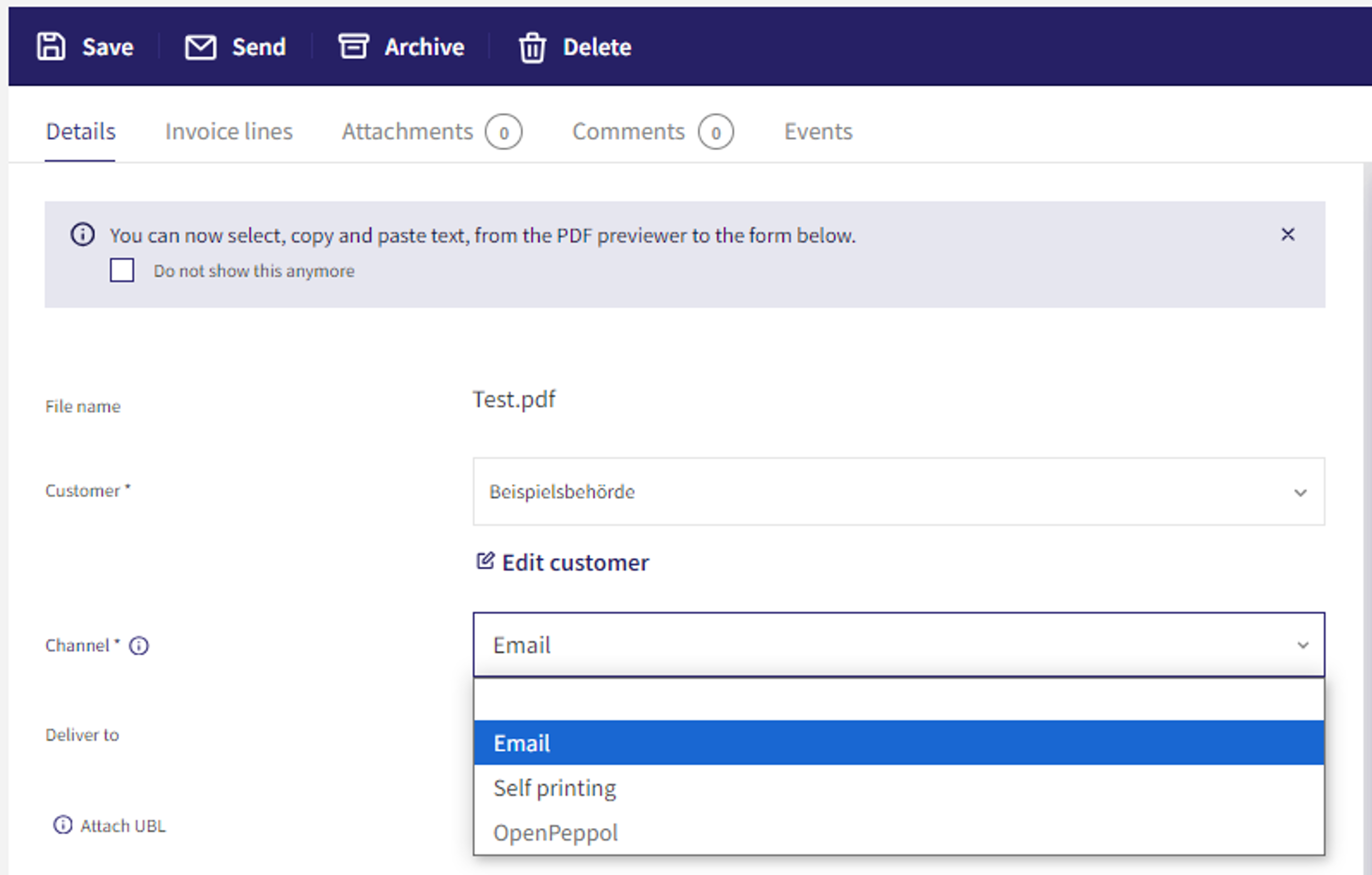Click the Attach UBL label

(x=123, y=826)
